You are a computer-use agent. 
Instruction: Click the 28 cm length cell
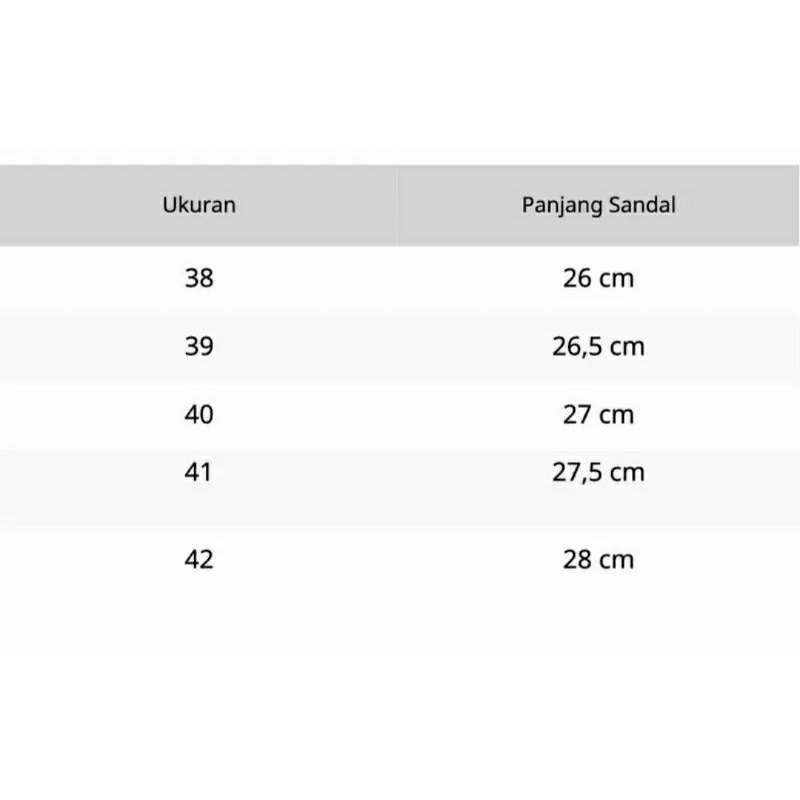click(x=598, y=559)
